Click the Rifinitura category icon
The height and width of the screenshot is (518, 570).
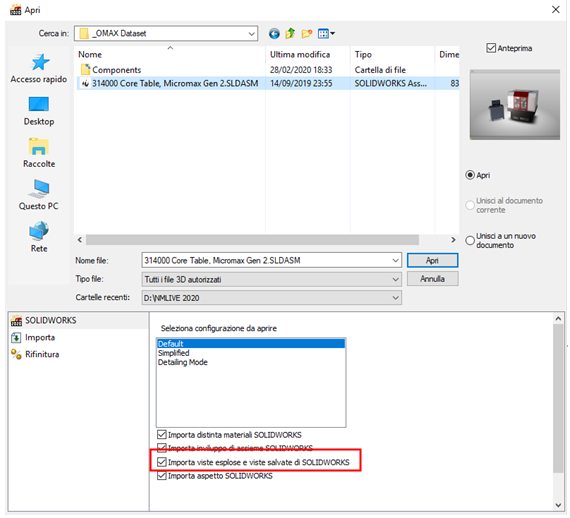coord(16,354)
